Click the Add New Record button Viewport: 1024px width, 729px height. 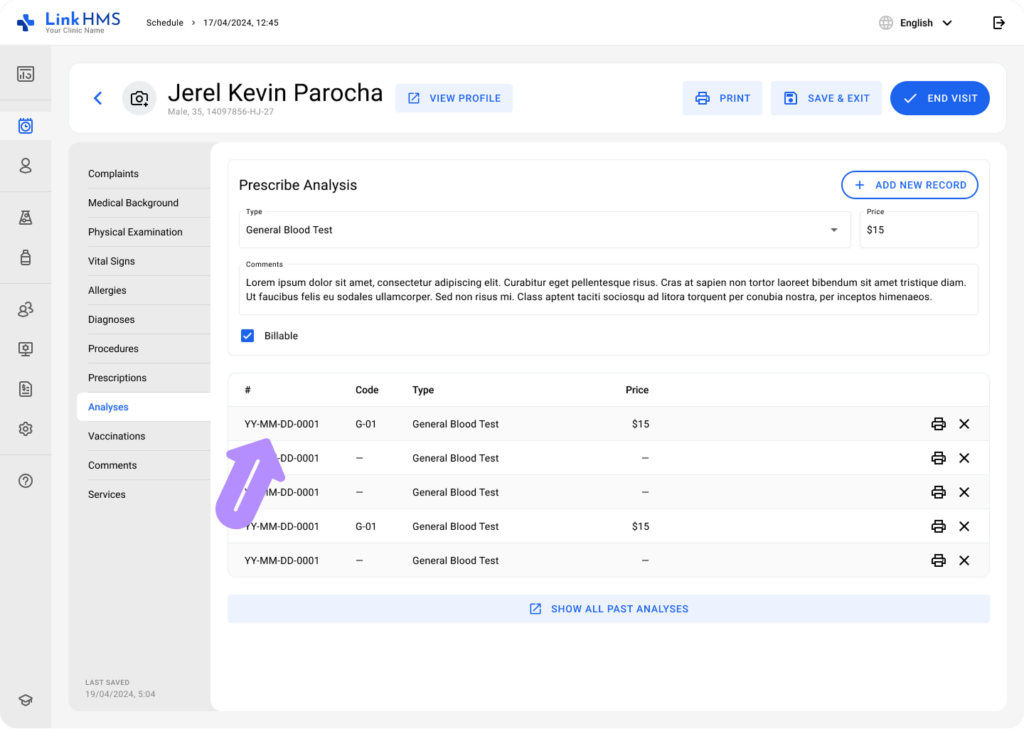[x=910, y=185]
